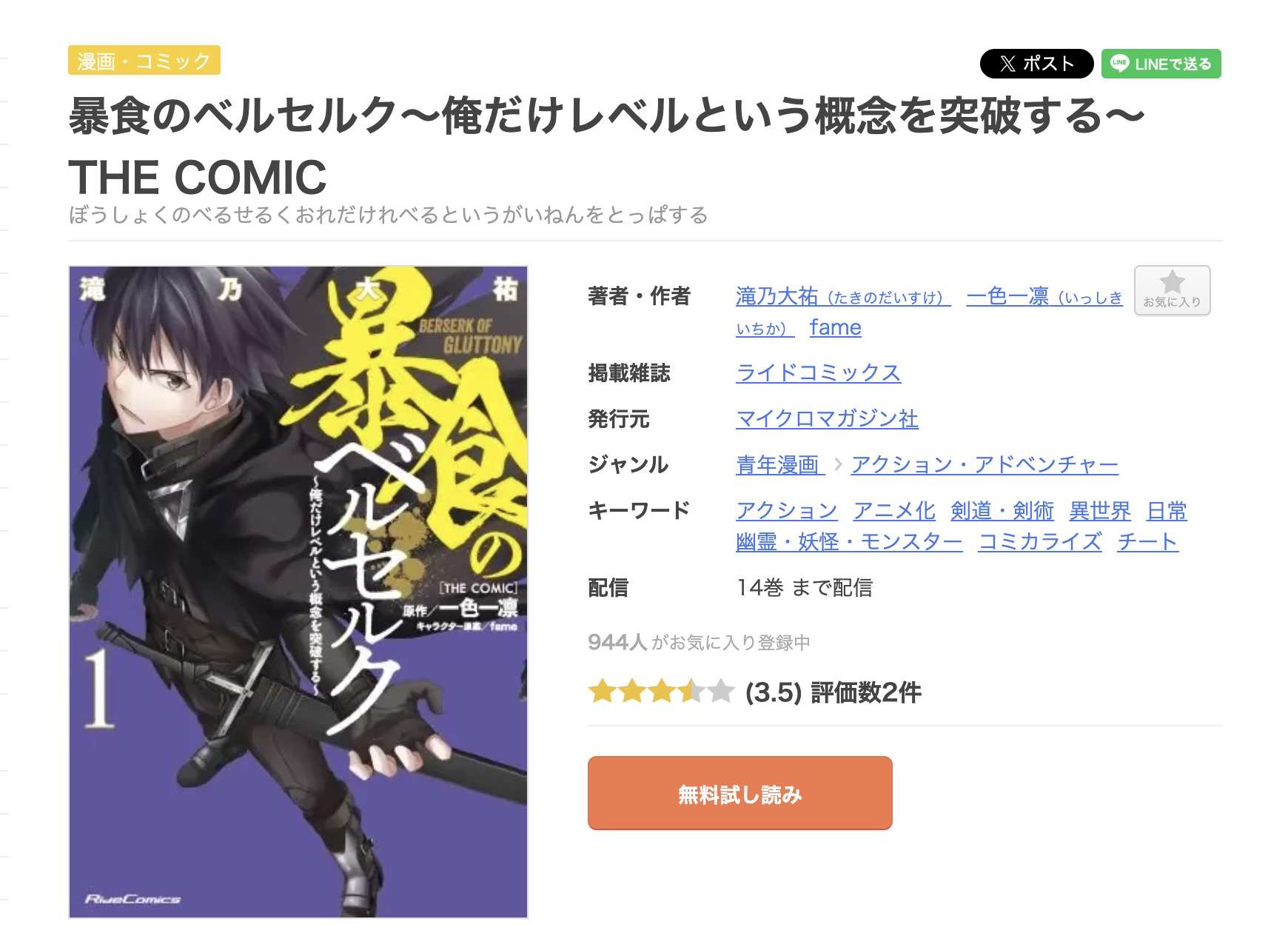The image size is (1288, 936).
Task: Open ライドコミックス magazine link
Action: [x=818, y=372]
